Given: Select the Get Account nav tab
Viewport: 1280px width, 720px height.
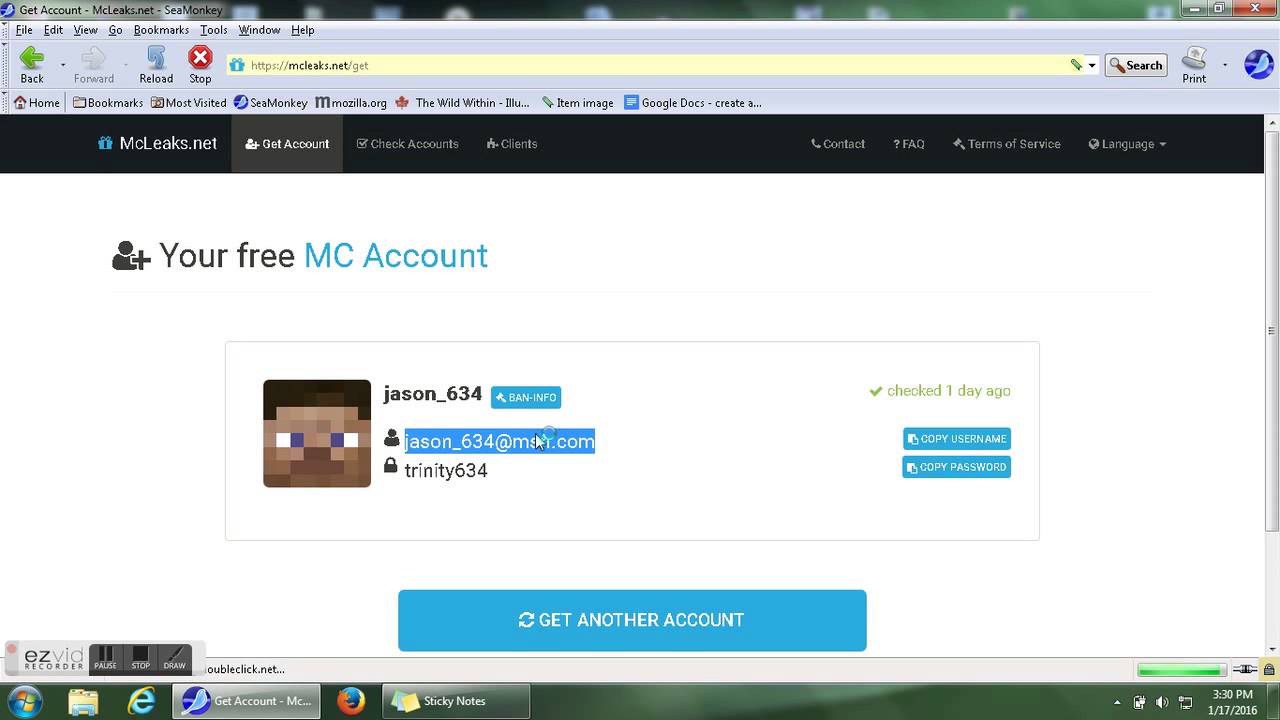Looking at the screenshot, I should pyautogui.click(x=287, y=144).
